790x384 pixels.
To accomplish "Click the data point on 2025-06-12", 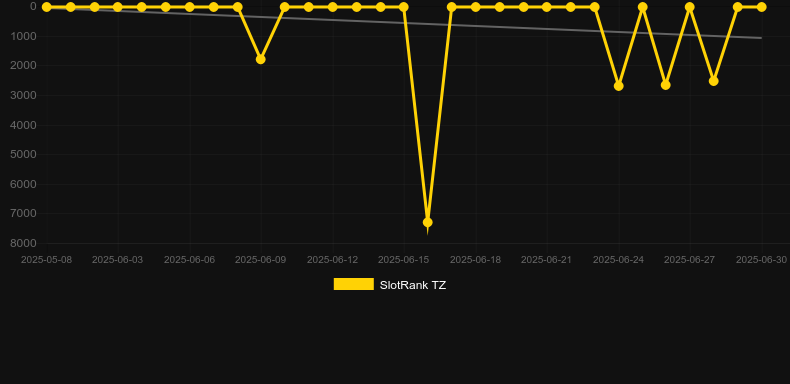I will tap(333, 7).
